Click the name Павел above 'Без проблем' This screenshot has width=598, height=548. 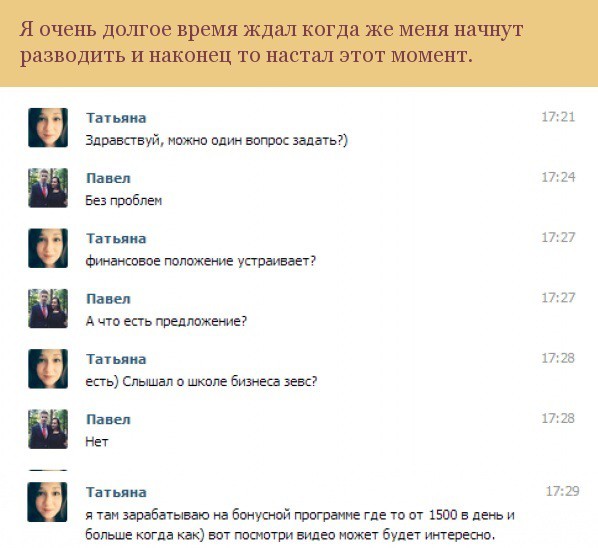tap(108, 178)
